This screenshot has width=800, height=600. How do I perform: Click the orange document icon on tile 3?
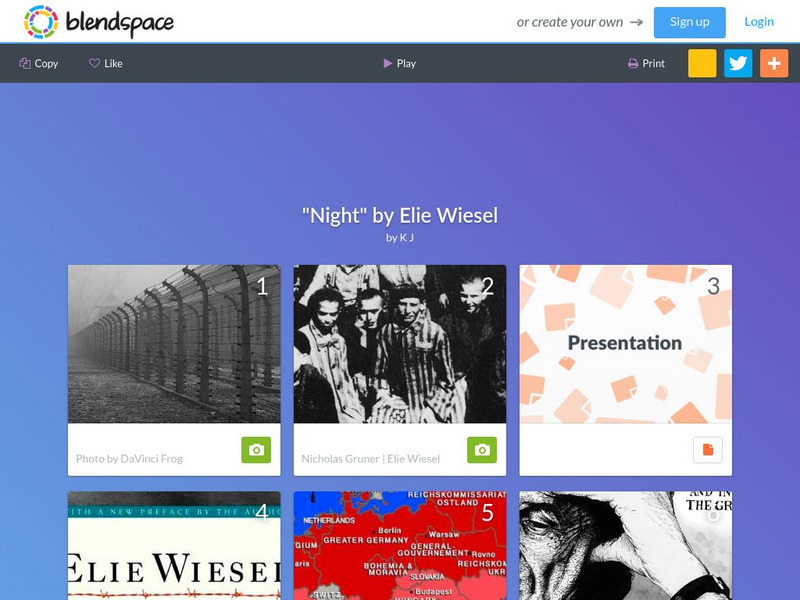[x=708, y=449]
